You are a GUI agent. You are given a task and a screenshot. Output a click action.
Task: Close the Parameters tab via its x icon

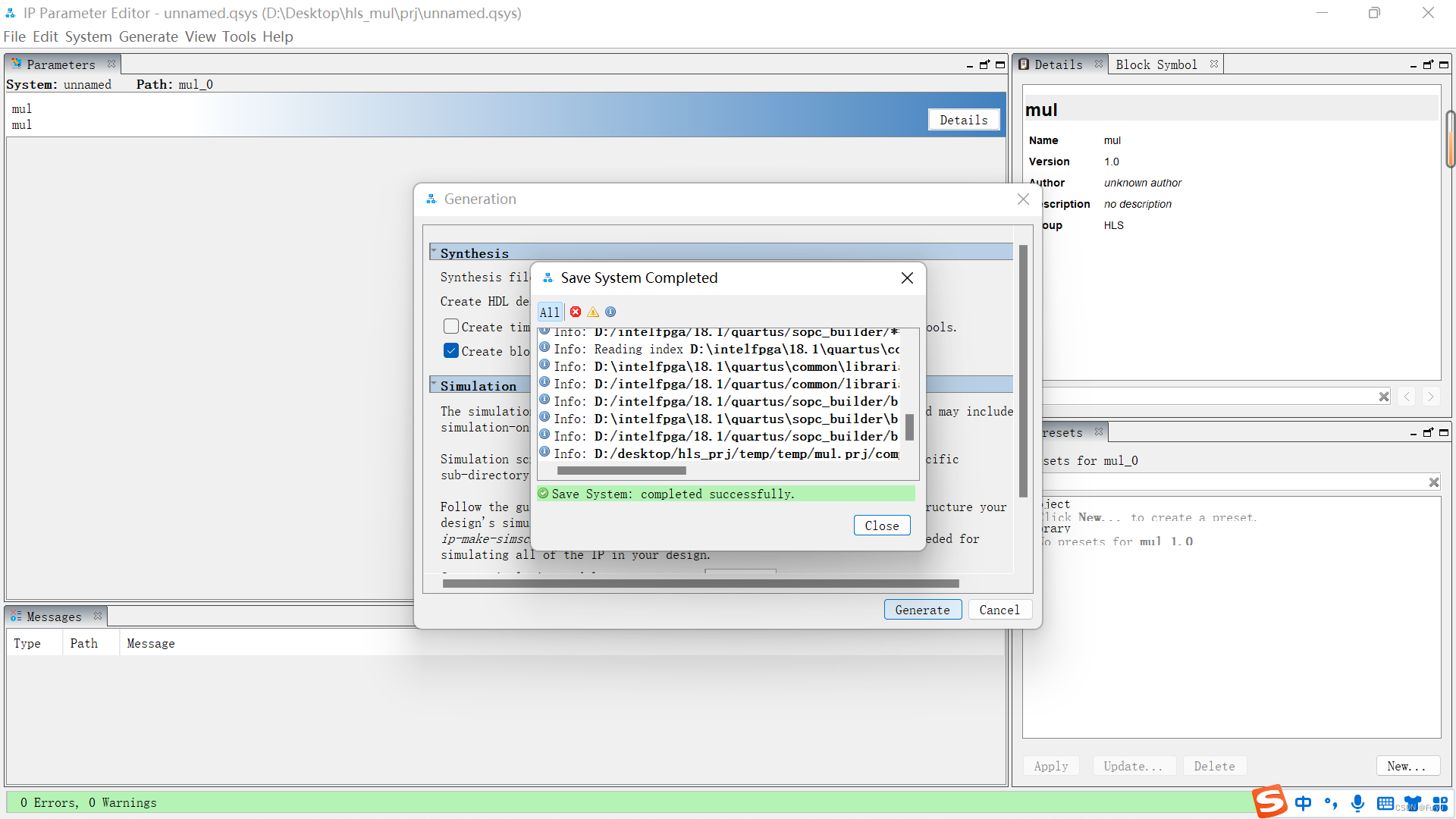(111, 64)
